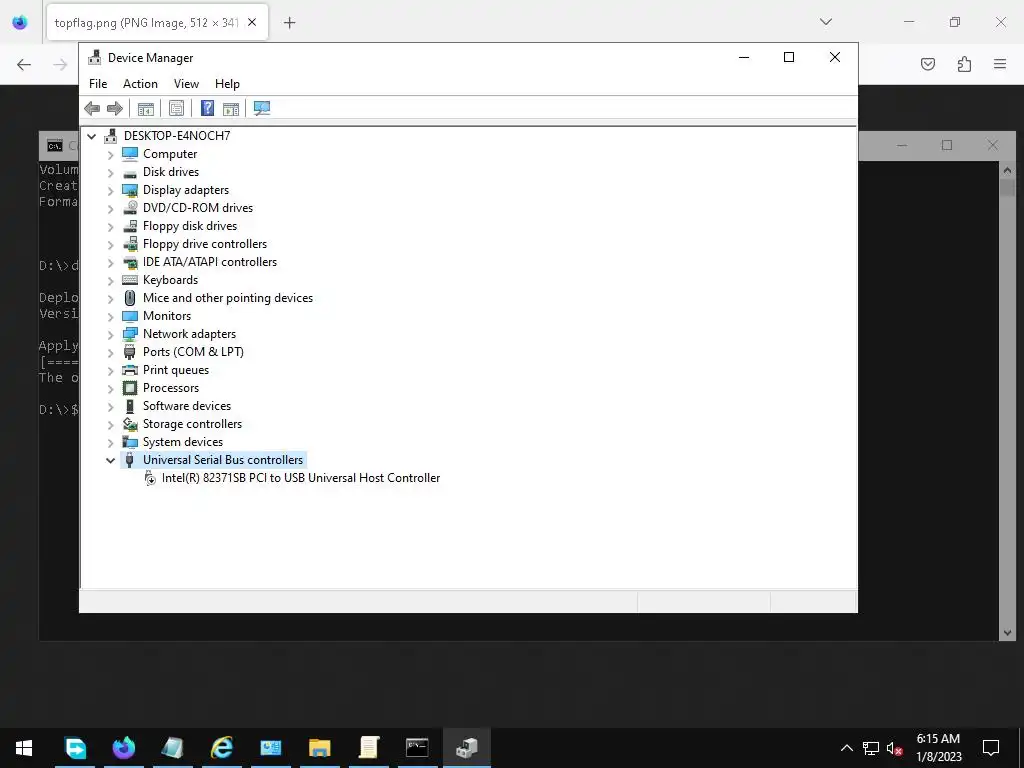
Task: Open the notification center icon
Action: (x=991, y=748)
